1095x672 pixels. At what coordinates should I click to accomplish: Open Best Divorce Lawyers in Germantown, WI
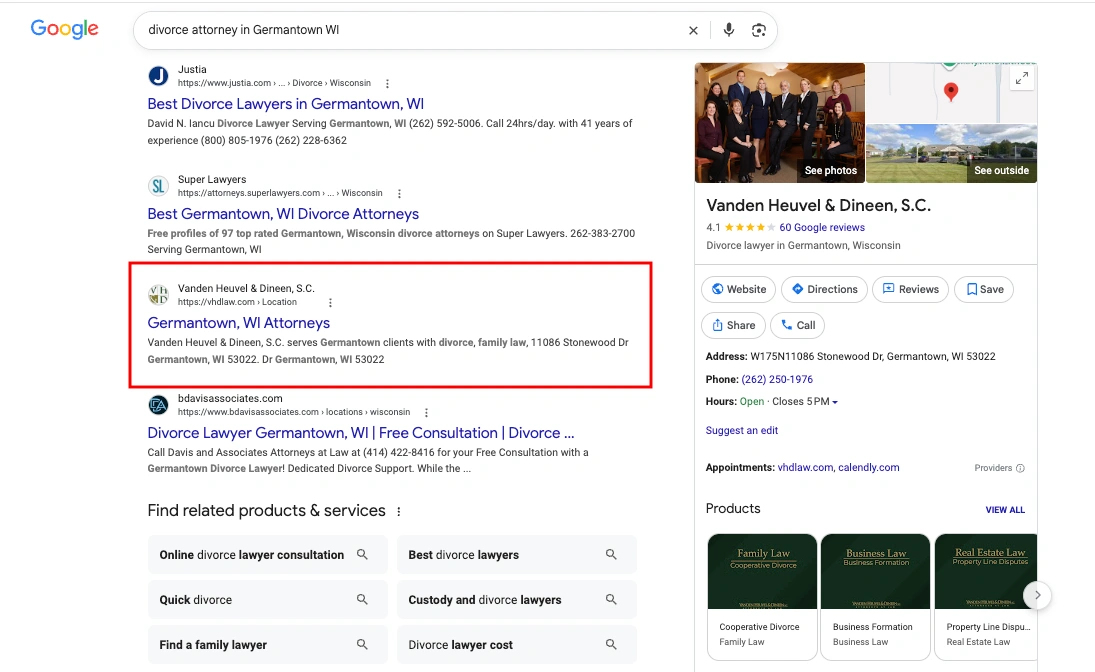pyautogui.click(x=286, y=104)
